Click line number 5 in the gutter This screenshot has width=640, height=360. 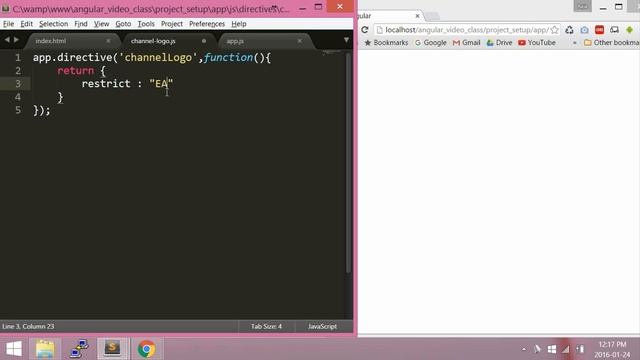18,110
